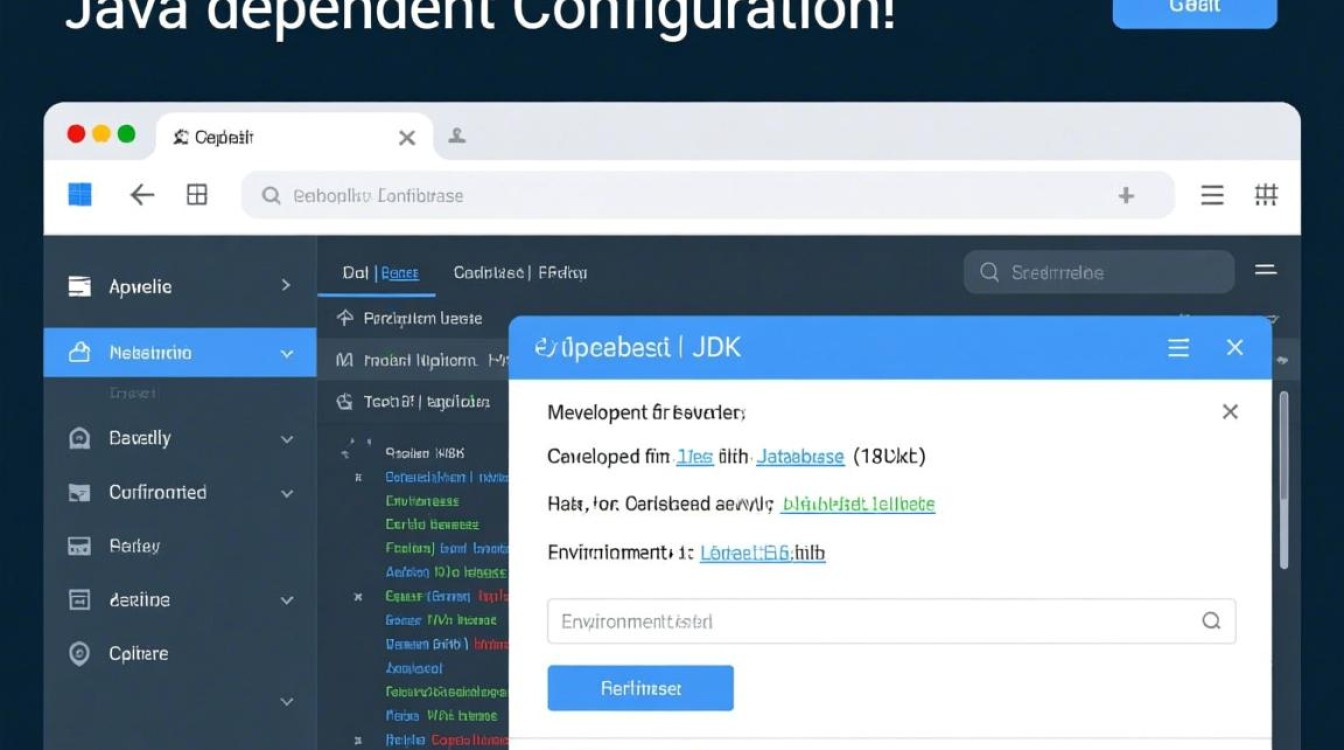
Task: Click the blue button below Environment field
Action: [x=640, y=688]
